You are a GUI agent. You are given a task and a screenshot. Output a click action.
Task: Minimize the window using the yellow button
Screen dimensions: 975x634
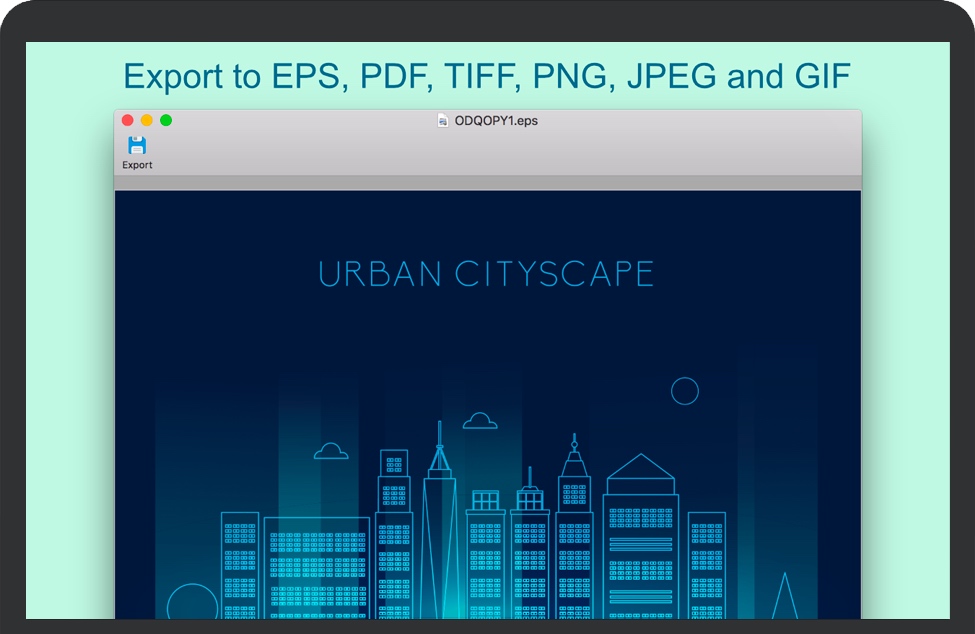[146, 120]
